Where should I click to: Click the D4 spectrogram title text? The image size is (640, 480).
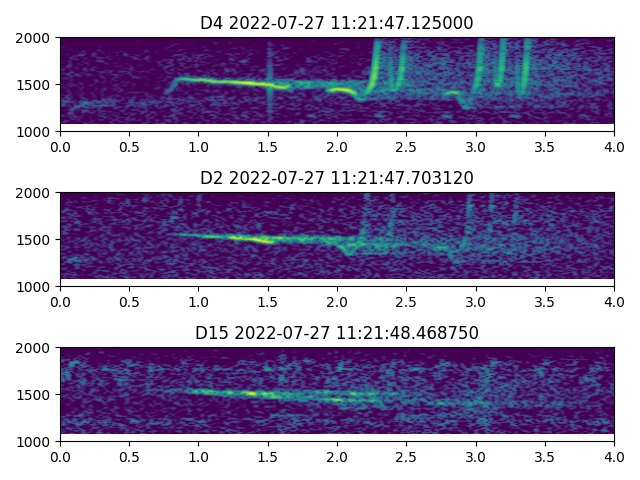[337, 23]
